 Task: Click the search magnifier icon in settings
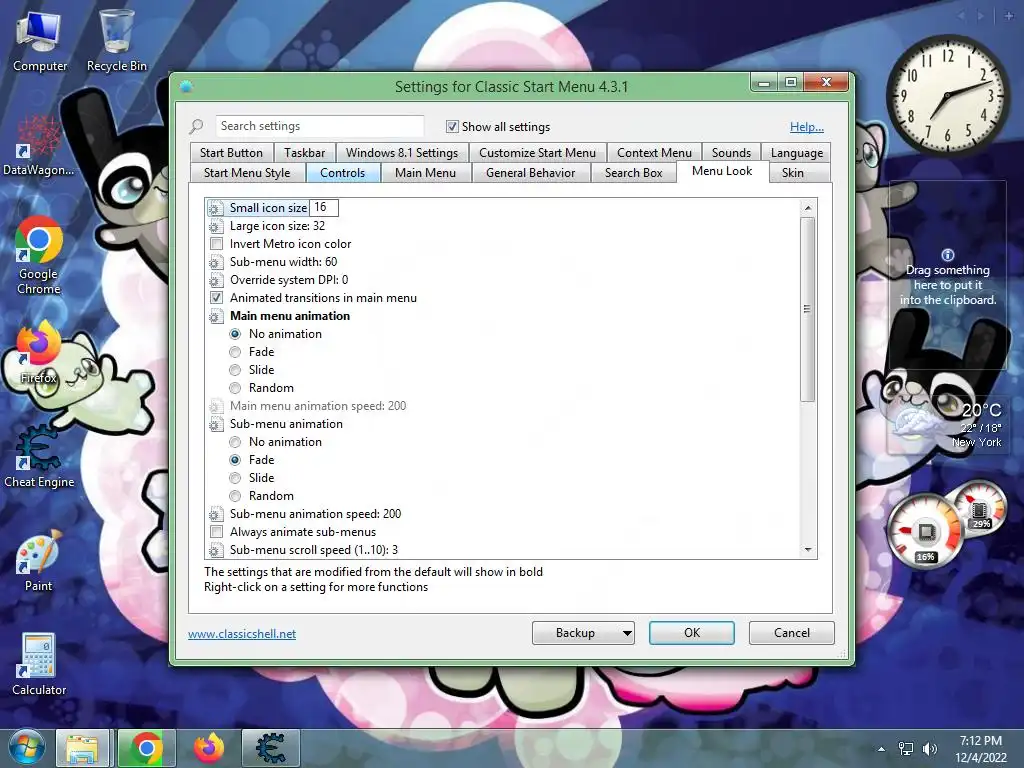(x=196, y=126)
